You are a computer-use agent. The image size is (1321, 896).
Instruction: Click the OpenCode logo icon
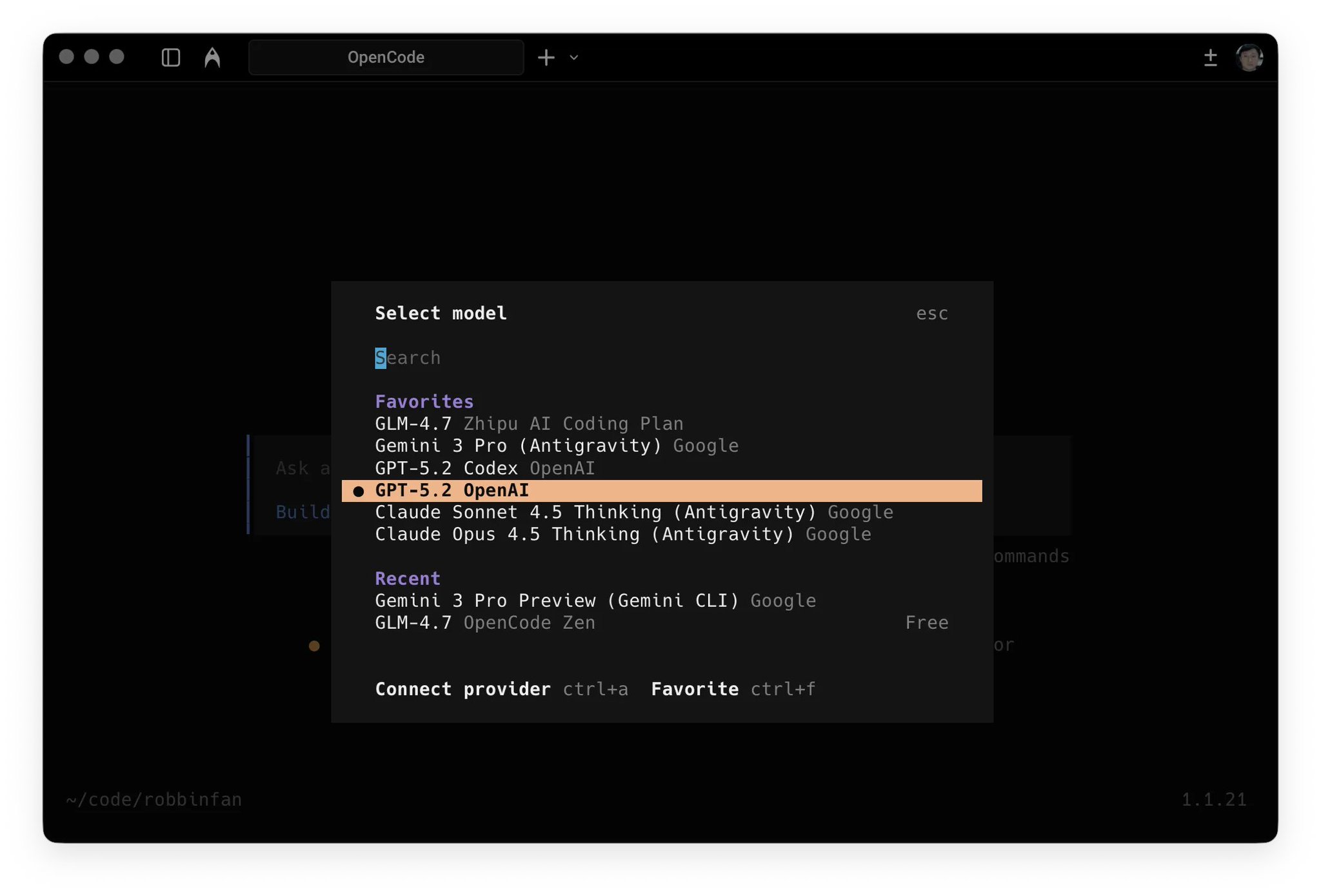point(213,57)
